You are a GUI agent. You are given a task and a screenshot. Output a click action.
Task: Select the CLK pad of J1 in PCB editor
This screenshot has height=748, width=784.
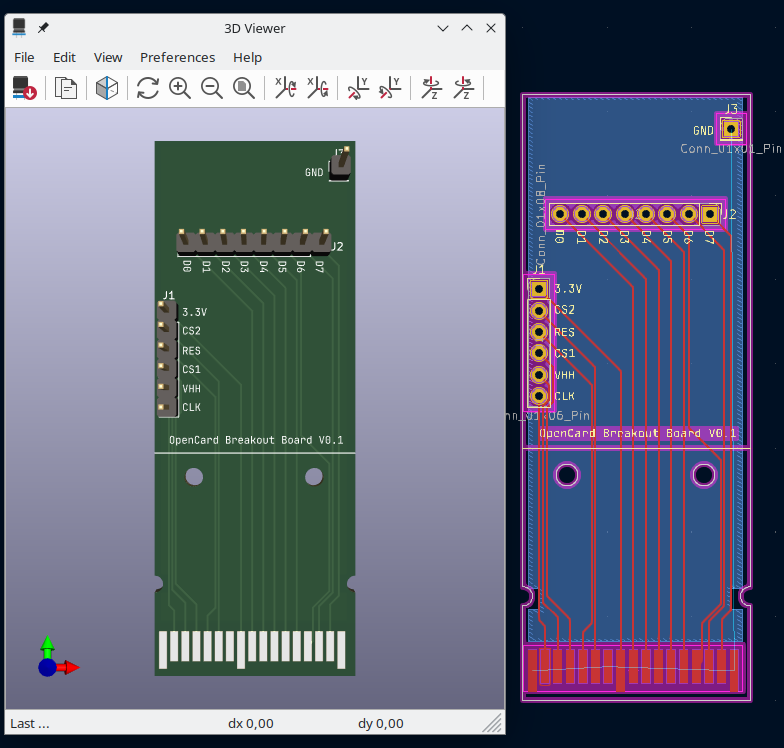538,396
